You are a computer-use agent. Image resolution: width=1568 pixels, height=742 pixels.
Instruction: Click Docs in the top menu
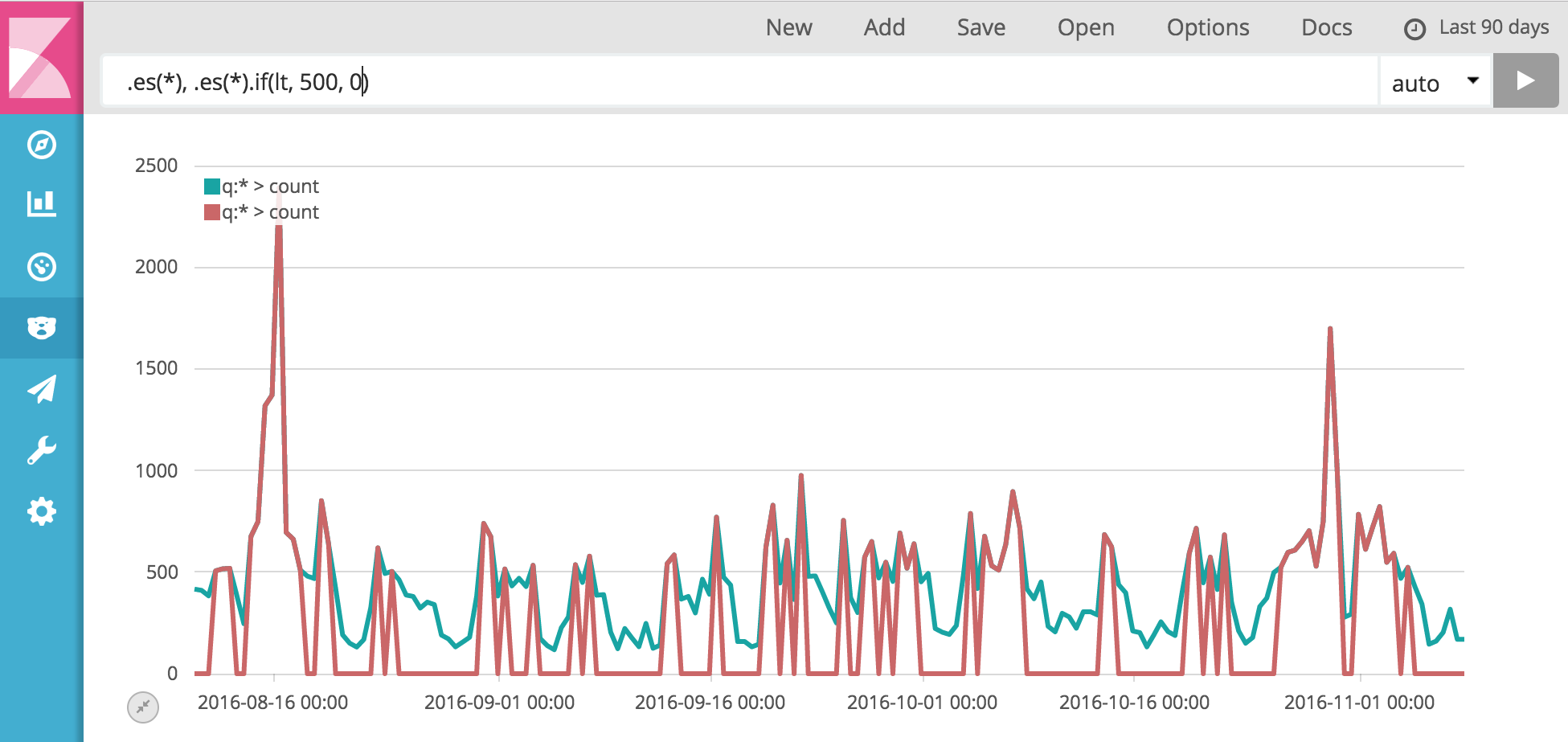[1326, 27]
